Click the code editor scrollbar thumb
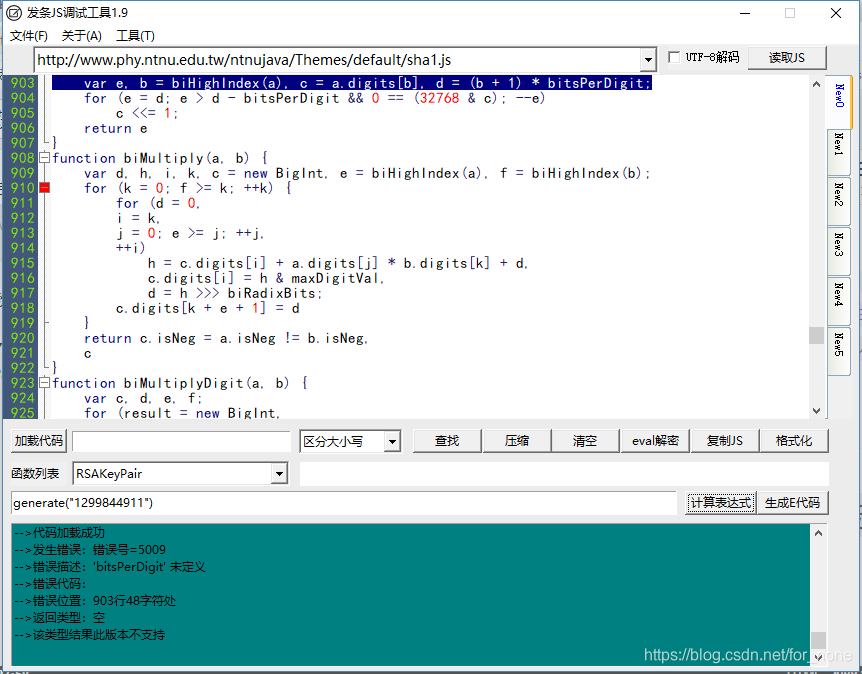This screenshot has height=674, width=862. tap(816, 335)
